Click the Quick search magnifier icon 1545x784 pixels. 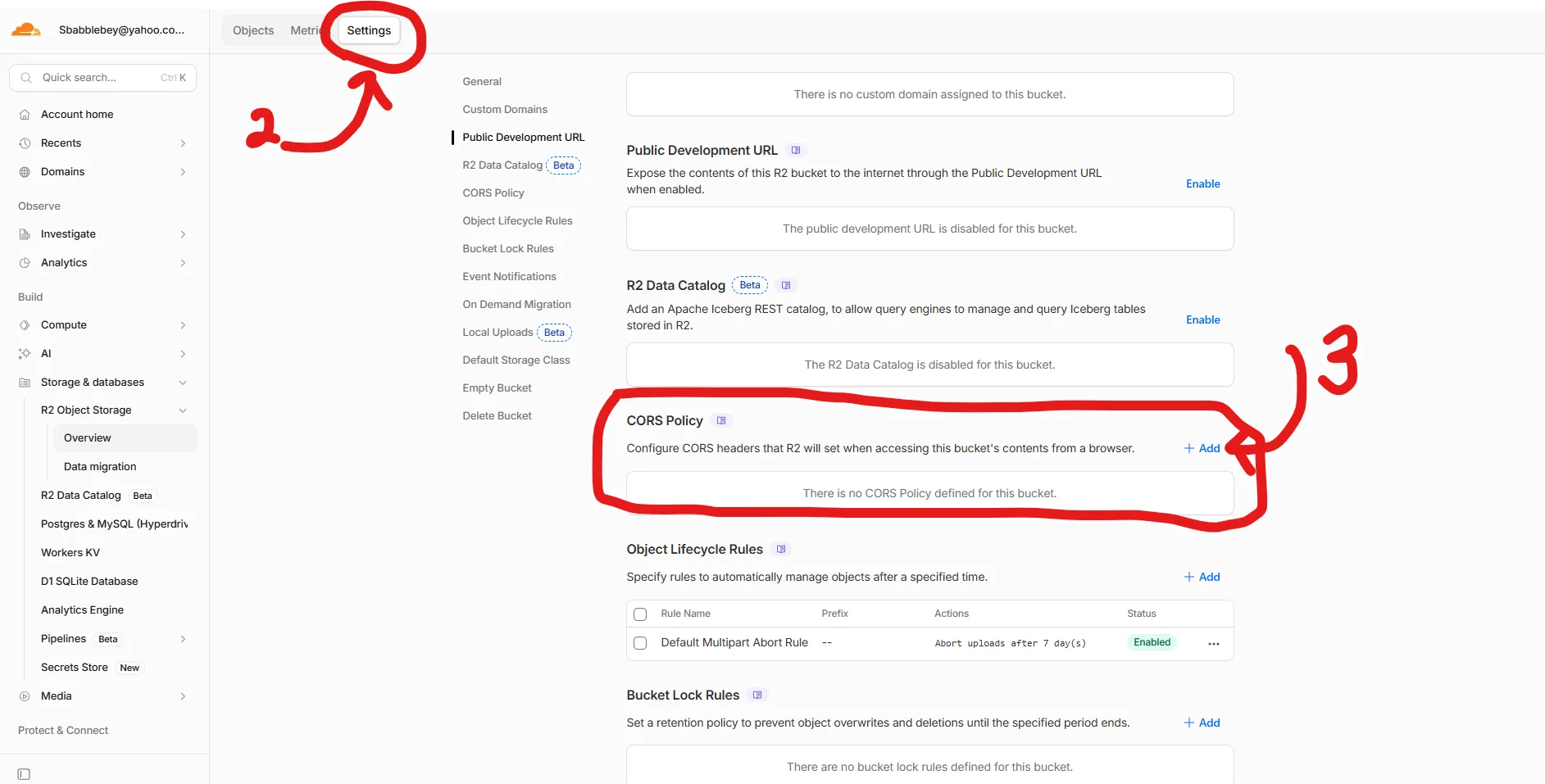[x=26, y=78]
